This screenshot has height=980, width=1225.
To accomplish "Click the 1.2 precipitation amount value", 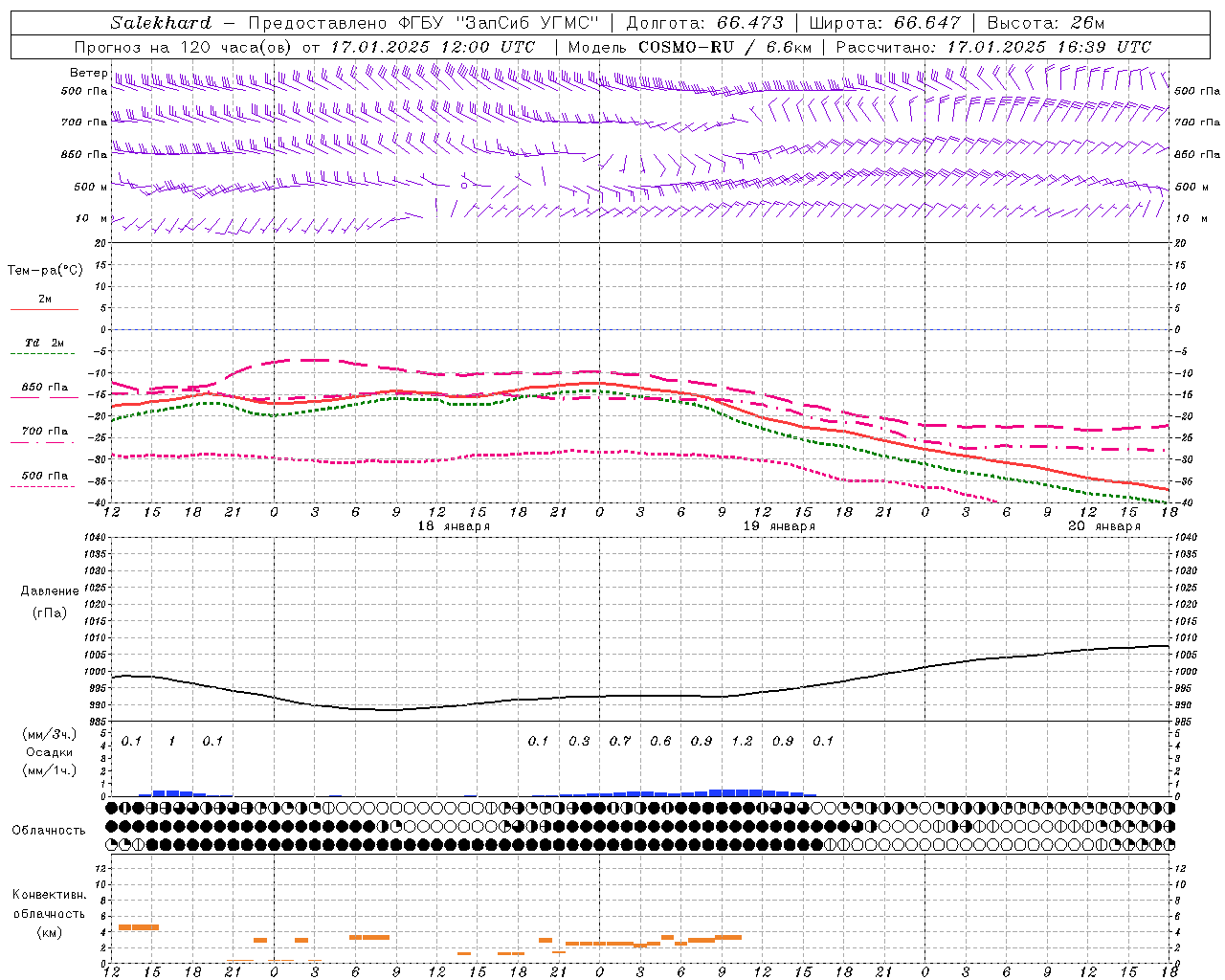I will tap(742, 741).
